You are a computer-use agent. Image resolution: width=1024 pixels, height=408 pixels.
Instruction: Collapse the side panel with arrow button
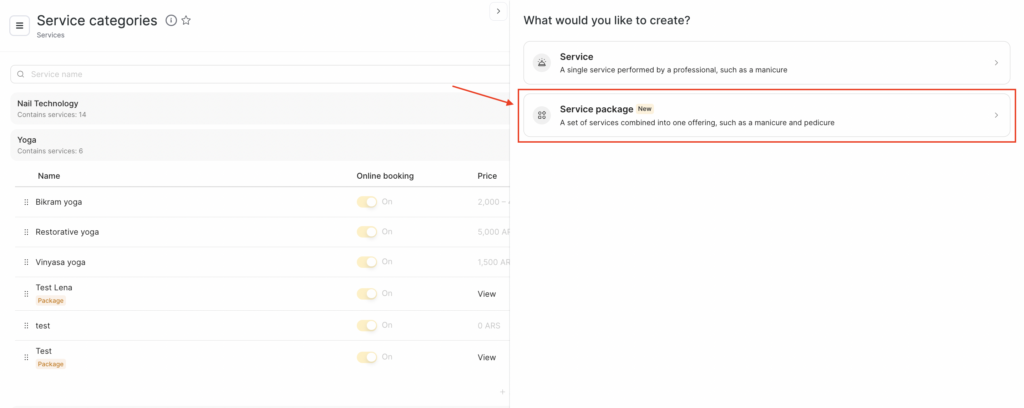point(498,11)
